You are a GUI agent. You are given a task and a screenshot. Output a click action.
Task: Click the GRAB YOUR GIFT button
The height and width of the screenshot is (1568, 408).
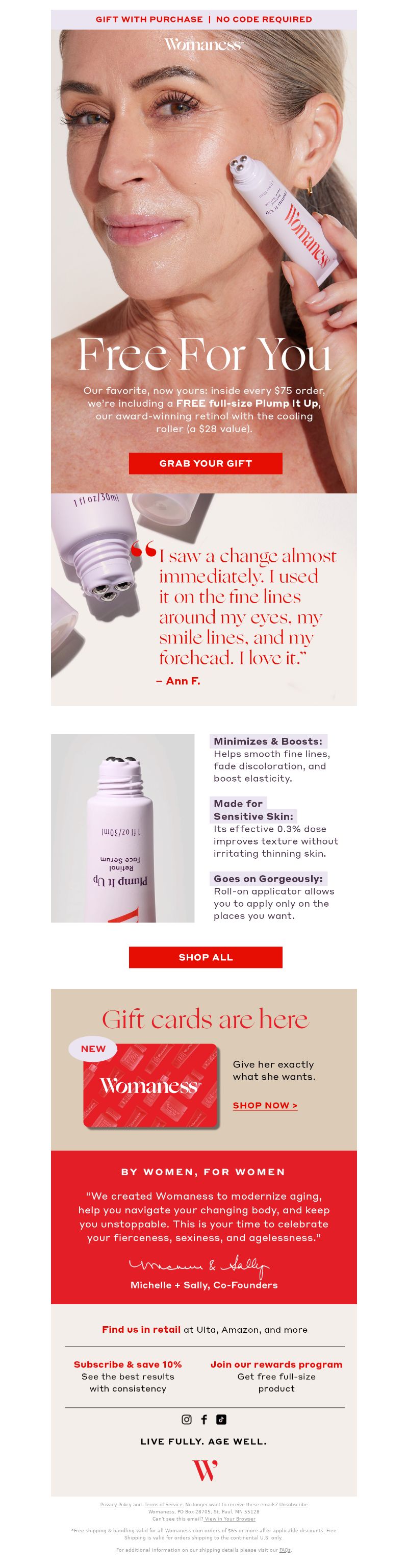206,463
